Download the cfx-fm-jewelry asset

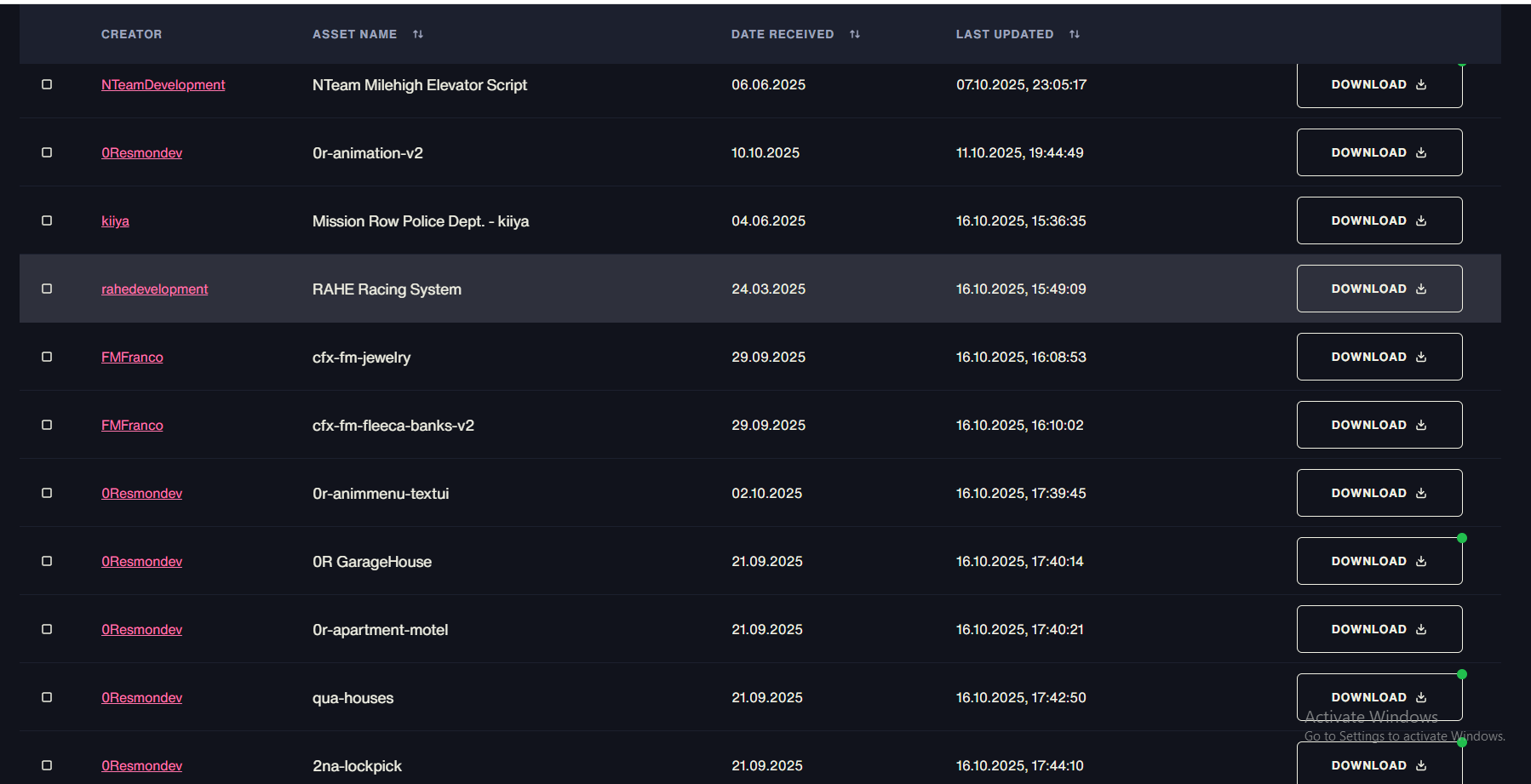pyautogui.click(x=1379, y=357)
